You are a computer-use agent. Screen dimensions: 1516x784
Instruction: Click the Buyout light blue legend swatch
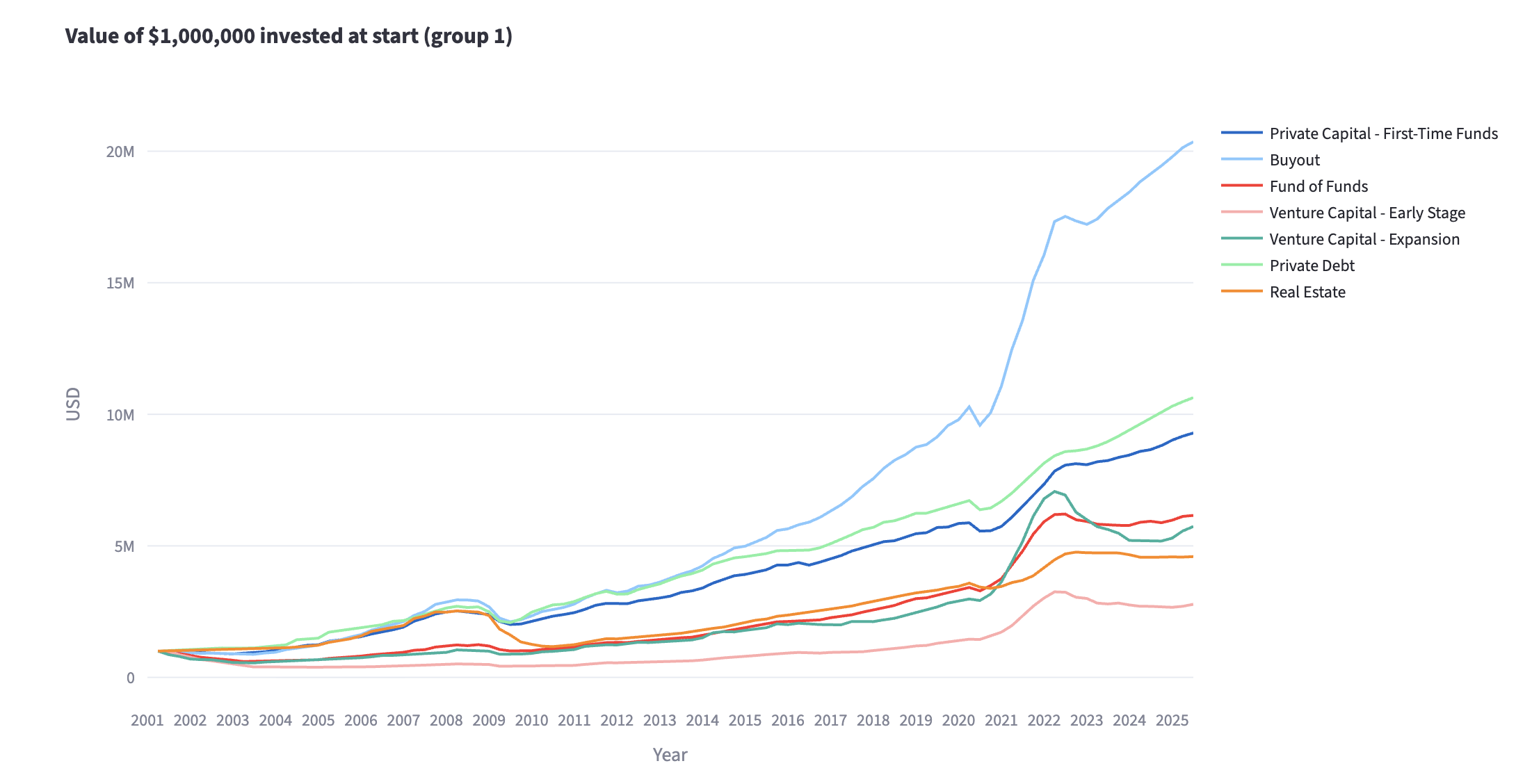tap(1241, 160)
